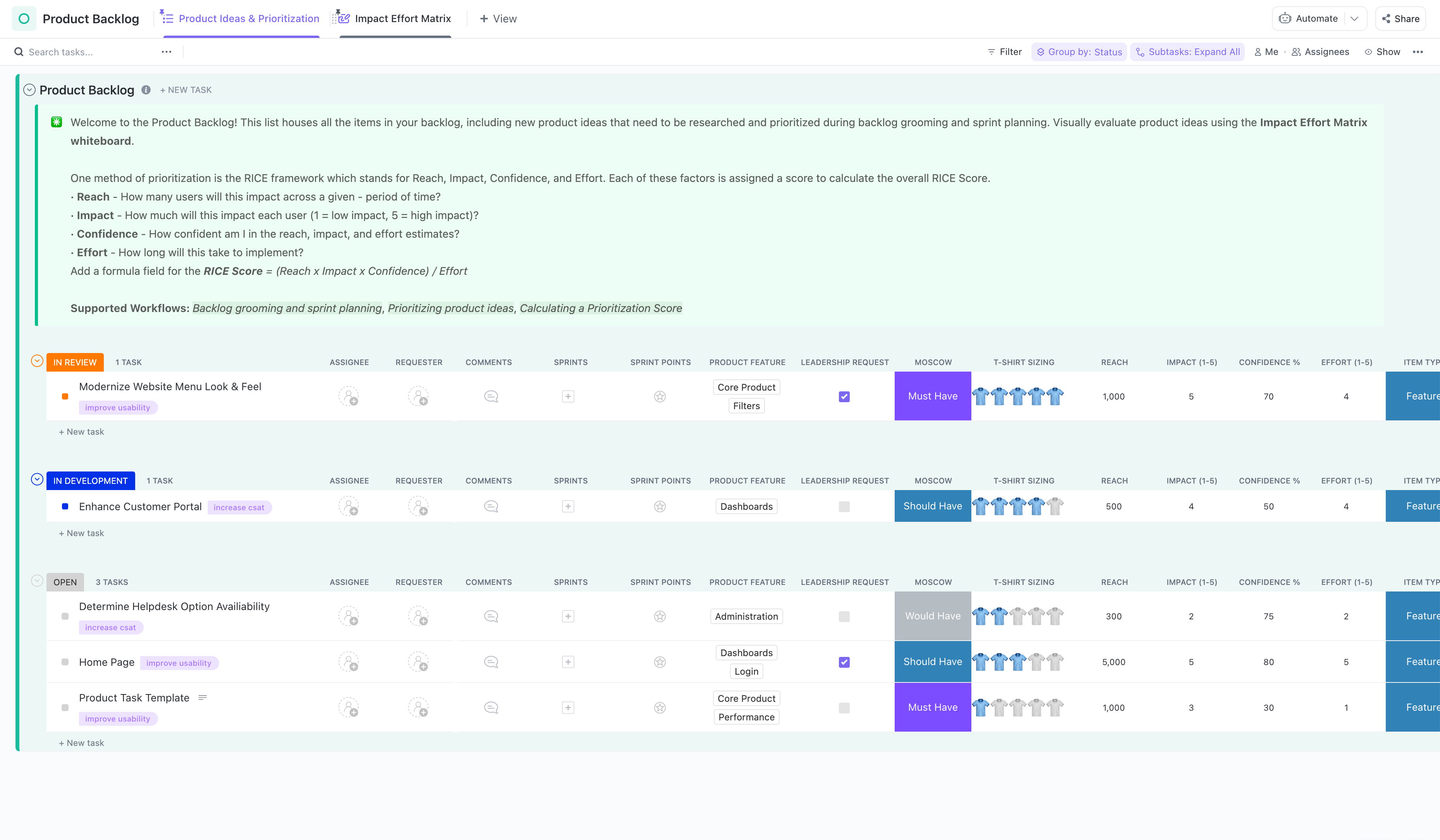The image size is (1440, 840).
Task: Add a new View
Action: (498, 19)
